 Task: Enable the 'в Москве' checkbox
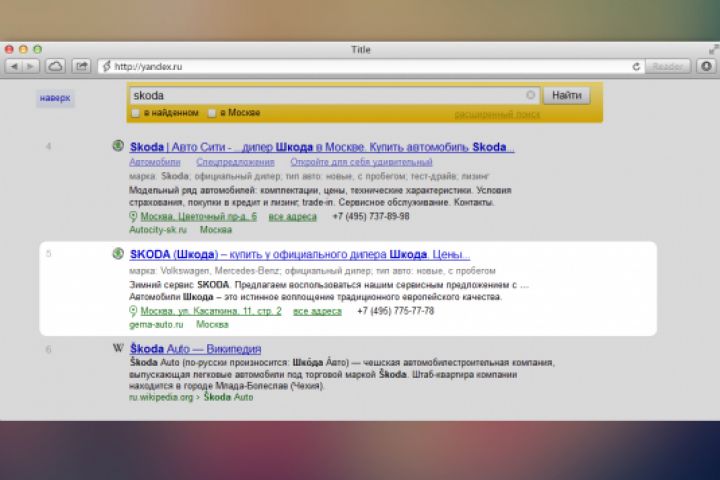click(212, 113)
